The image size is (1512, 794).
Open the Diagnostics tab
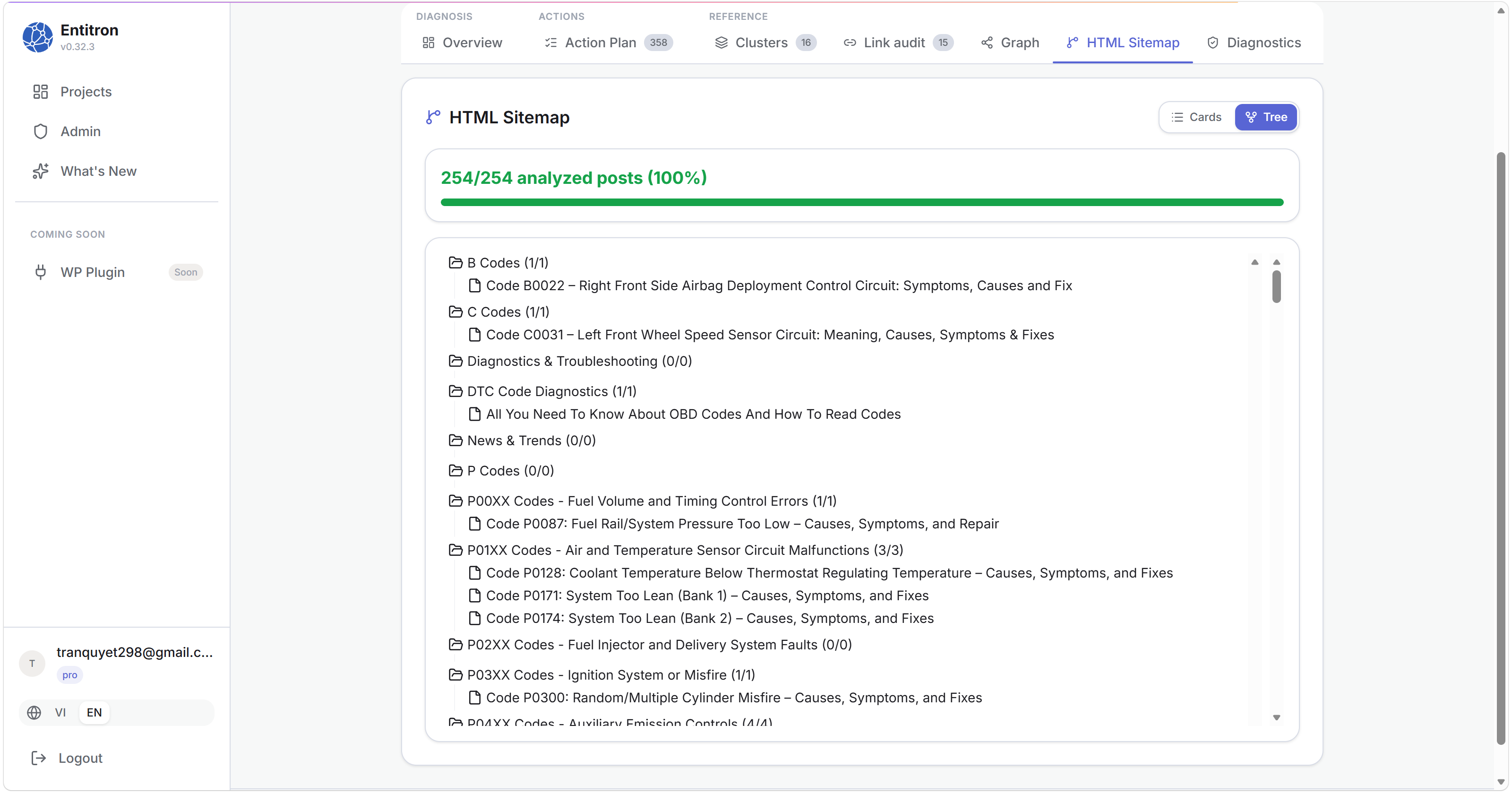pyautogui.click(x=1254, y=42)
